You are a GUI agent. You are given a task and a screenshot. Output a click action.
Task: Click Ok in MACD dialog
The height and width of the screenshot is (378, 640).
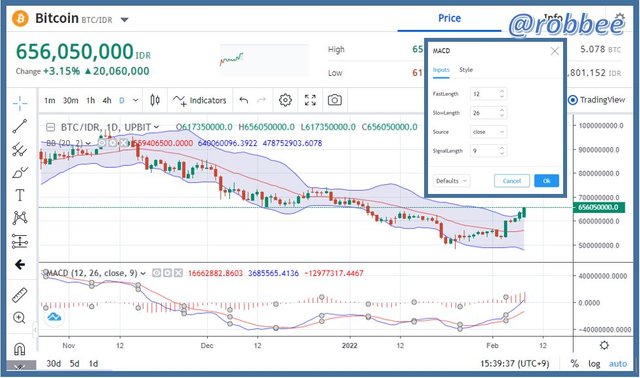tap(547, 181)
